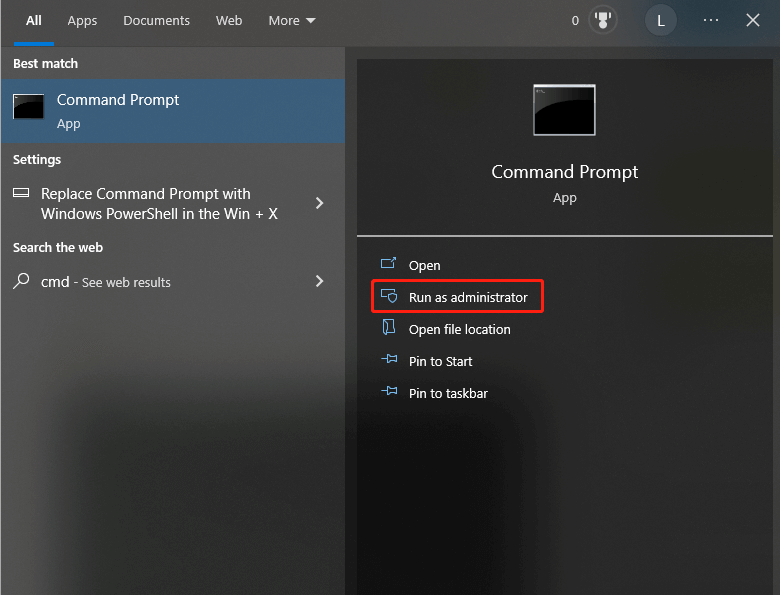Click the magnifier icon beside cmd
780x595 pixels.
[21, 281]
